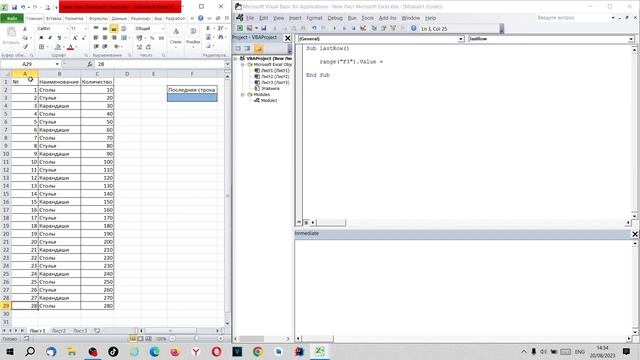Click View Microsoft Excel icon in VBA toolbar

(240, 28)
